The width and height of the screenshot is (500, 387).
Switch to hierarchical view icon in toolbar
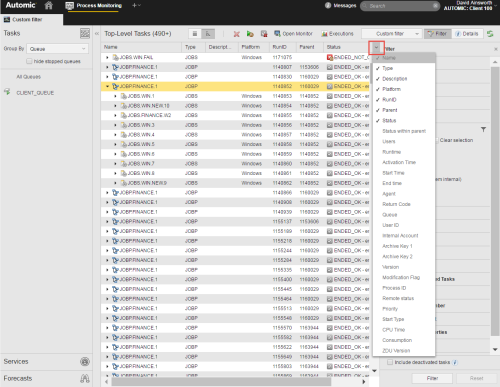208,34
